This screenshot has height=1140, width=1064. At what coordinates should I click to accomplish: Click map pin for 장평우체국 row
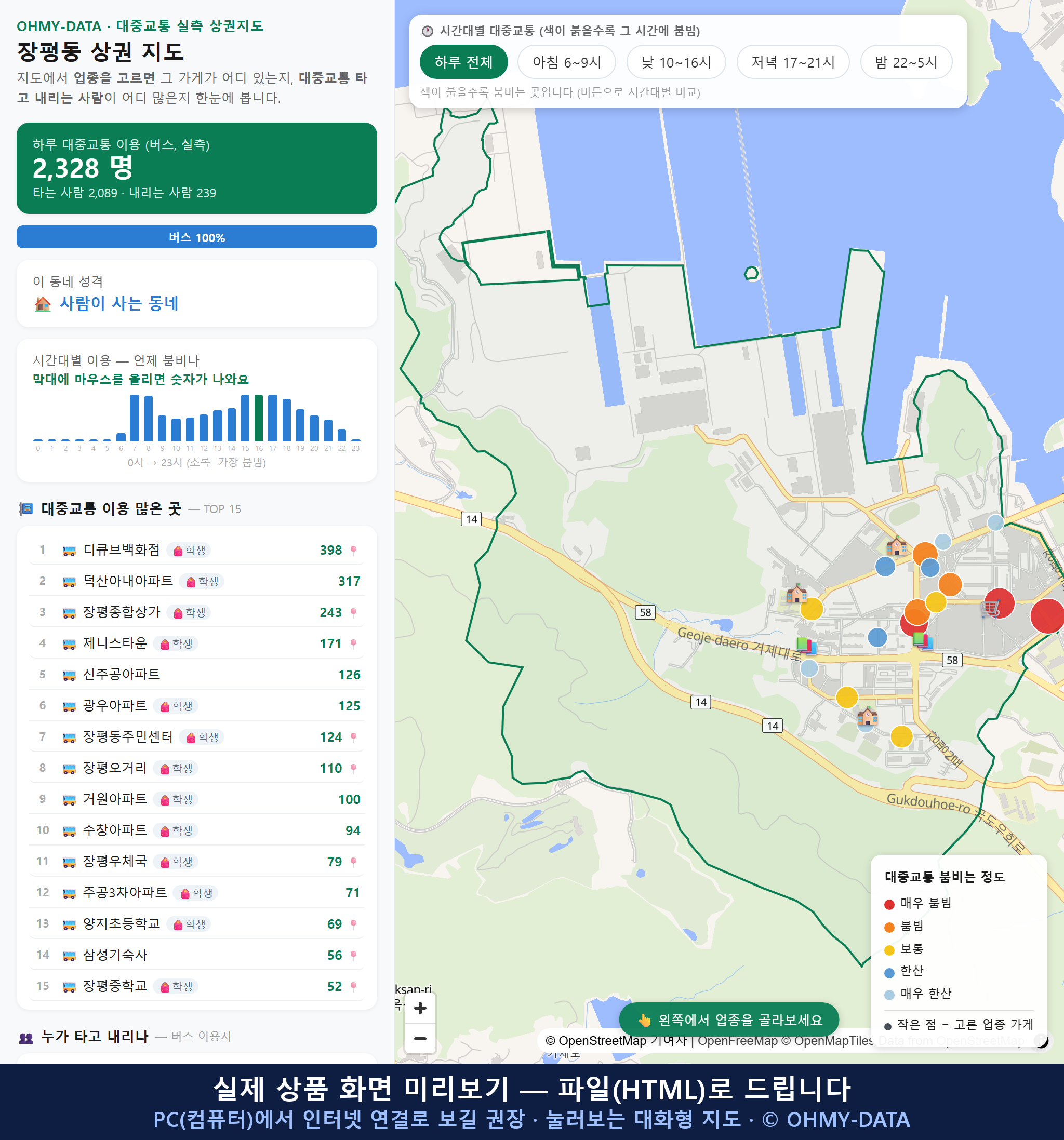point(353,862)
